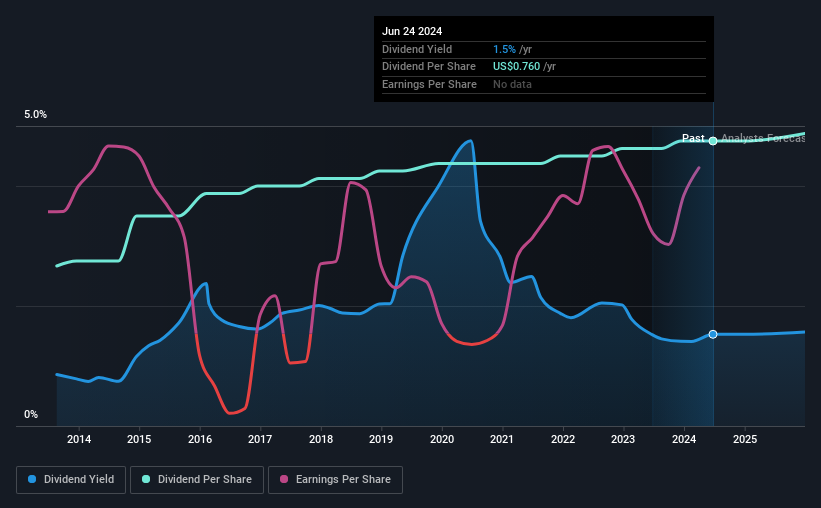The width and height of the screenshot is (821, 508).
Task: Click the 2018 x-axis label
Action: tap(321, 439)
